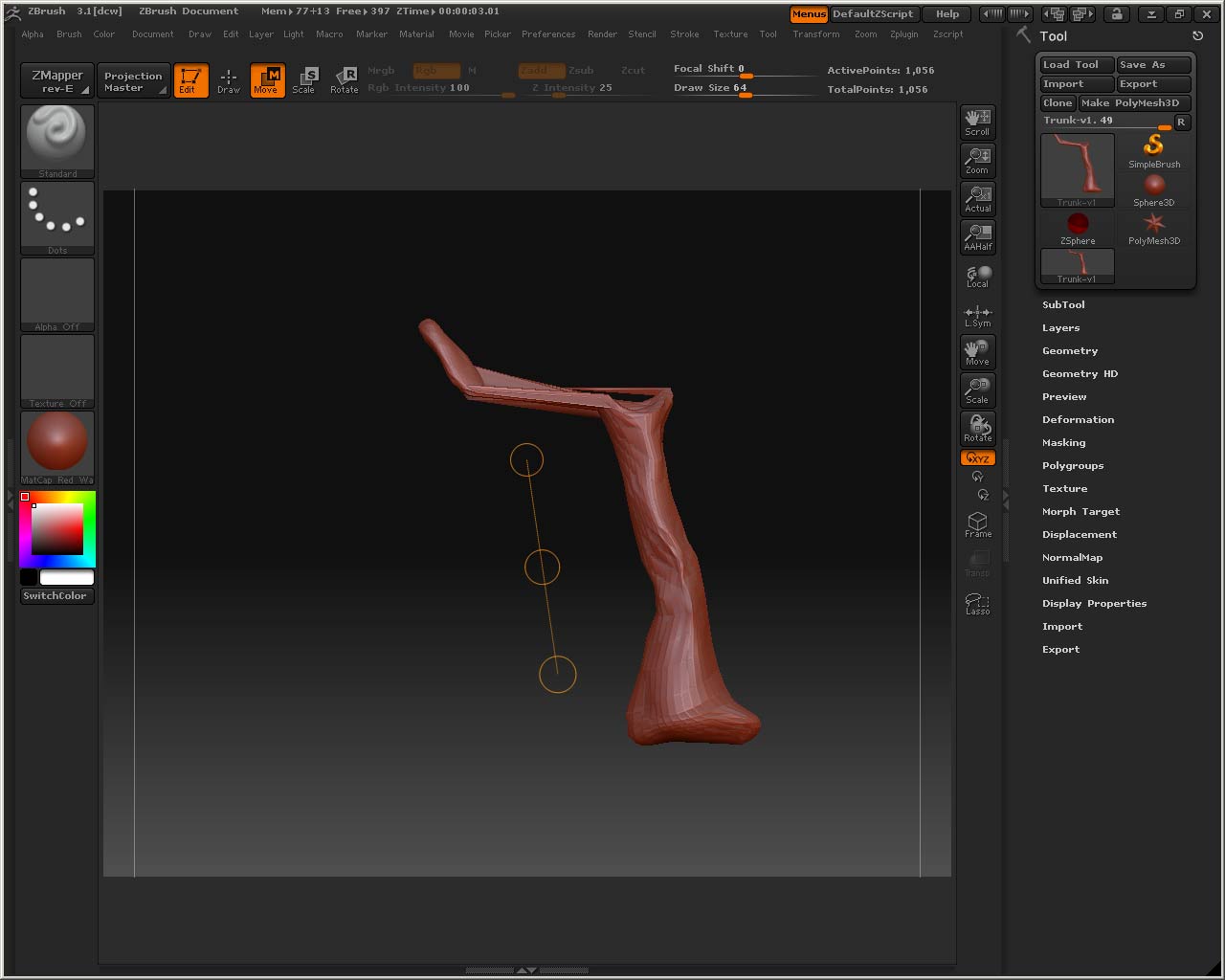The height and width of the screenshot is (980, 1225).
Task: Pick a color in the color picker square
Action: (57, 528)
